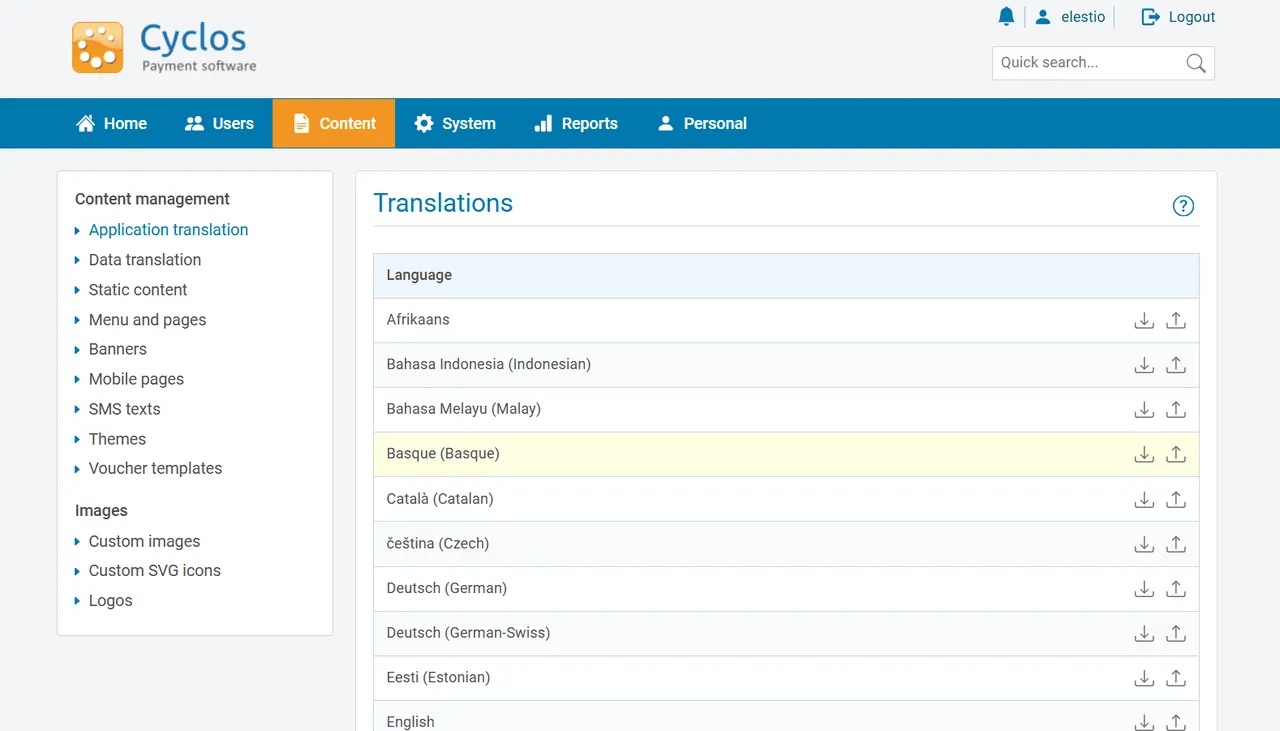
Task: Select the Content menu tab
Action: [334, 123]
